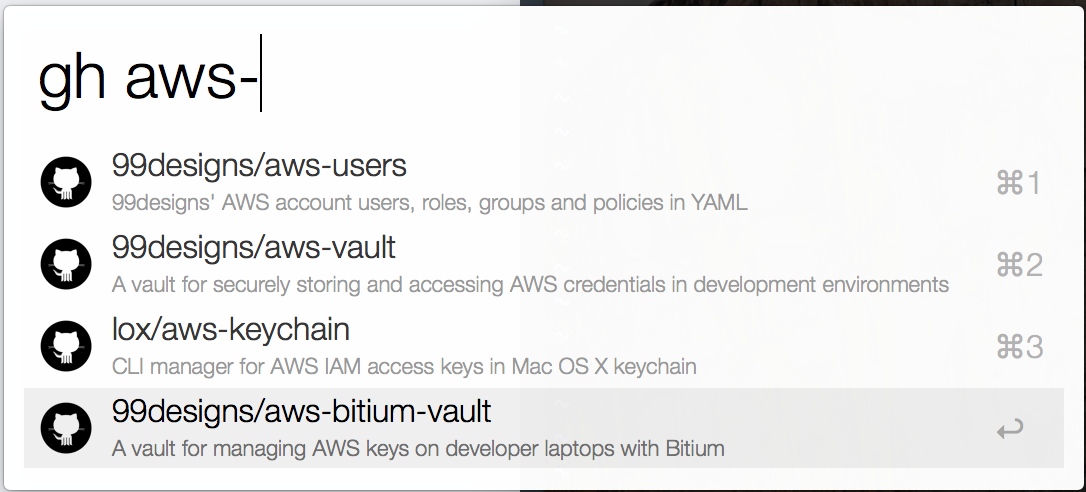1086x492 pixels.
Task: Open the 99designs/aws-users repository title
Action: coord(259,164)
